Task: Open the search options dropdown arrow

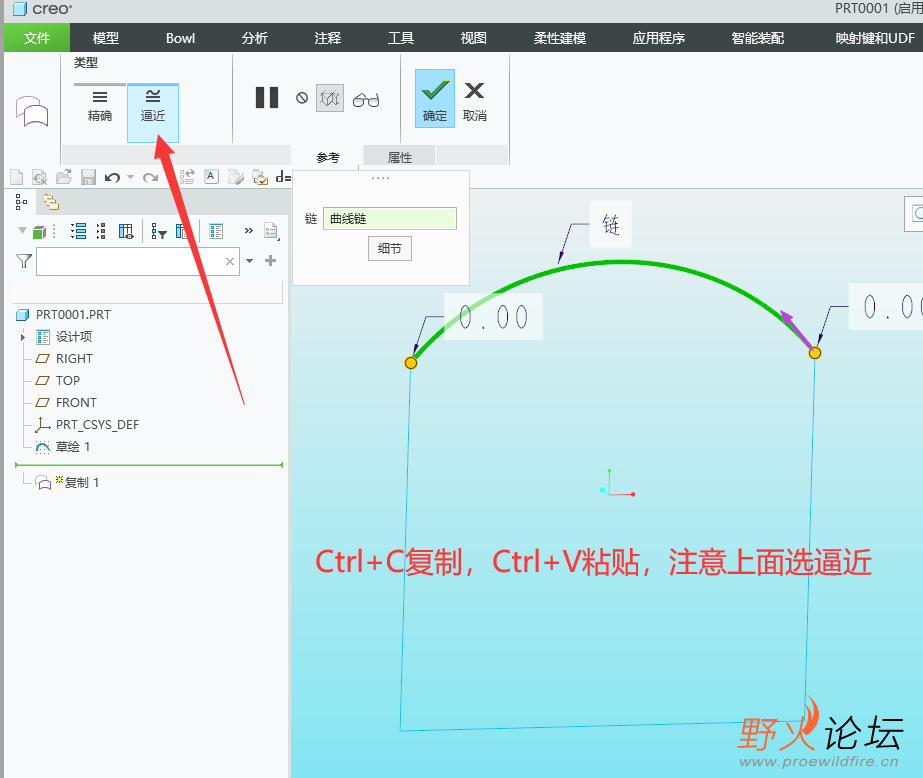Action: (250, 261)
